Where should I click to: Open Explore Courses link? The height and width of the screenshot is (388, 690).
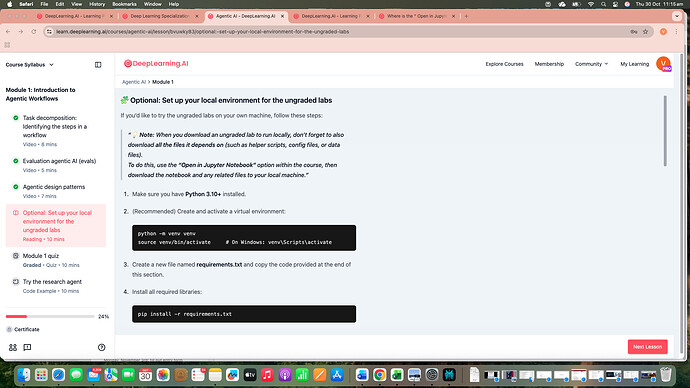point(504,64)
